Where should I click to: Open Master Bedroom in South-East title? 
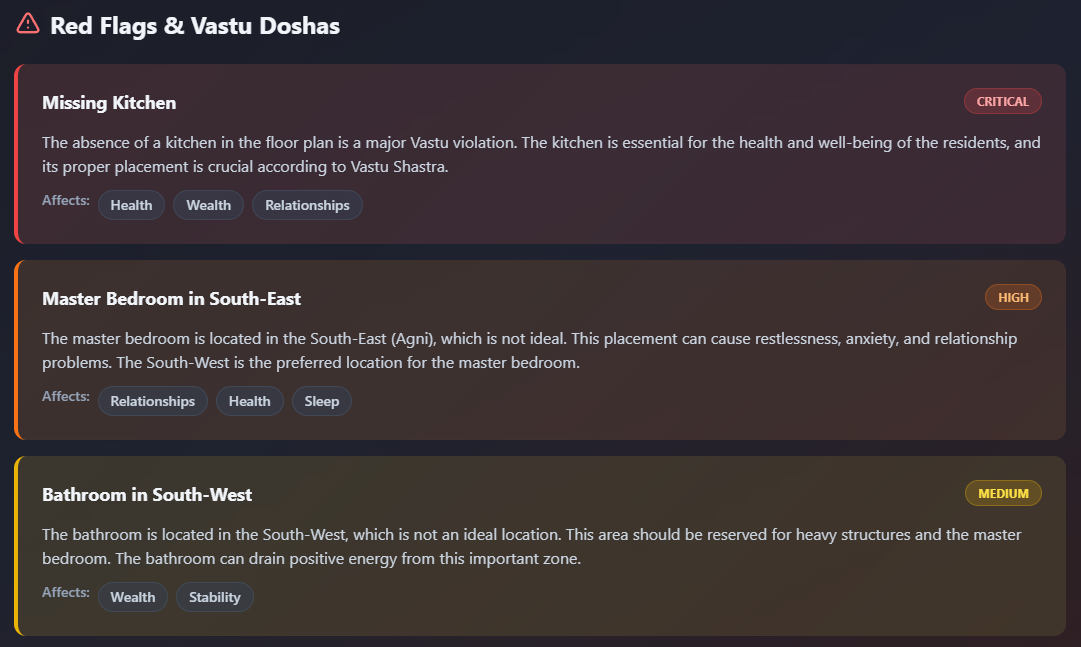point(171,299)
